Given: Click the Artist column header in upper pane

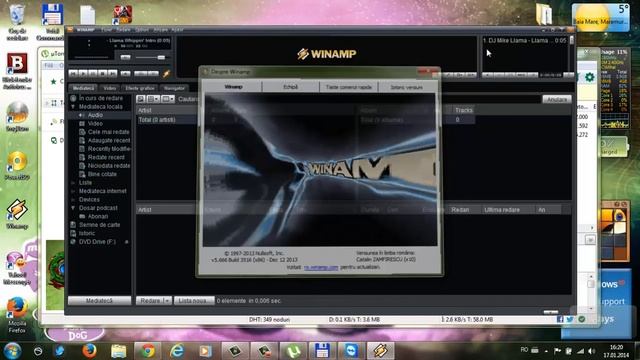Looking at the screenshot, I should coord(145,110).
